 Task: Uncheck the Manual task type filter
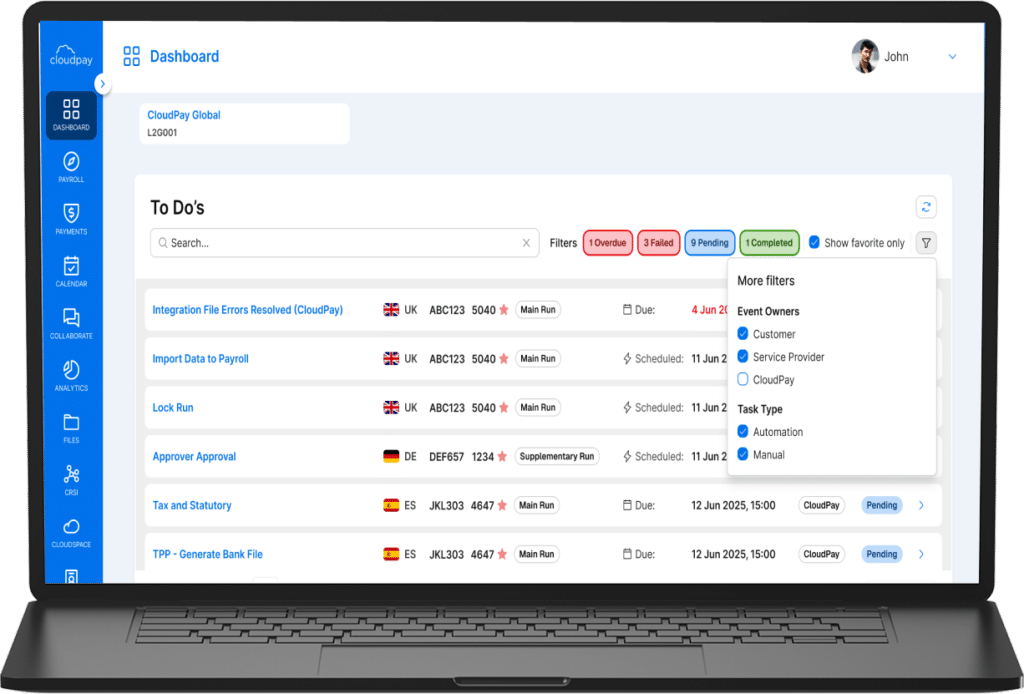point(743,454)
